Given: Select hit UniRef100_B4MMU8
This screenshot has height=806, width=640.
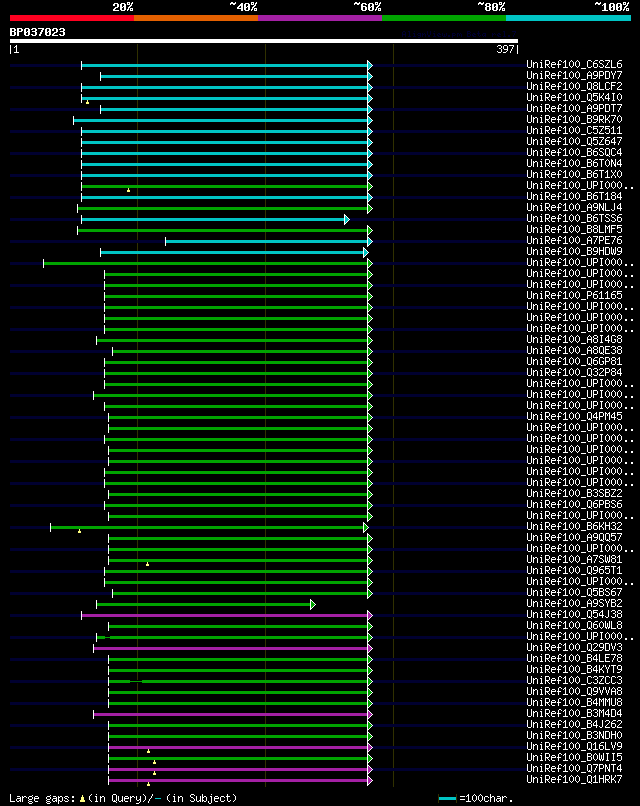Looking at the screenshot, I should point(574,703).
